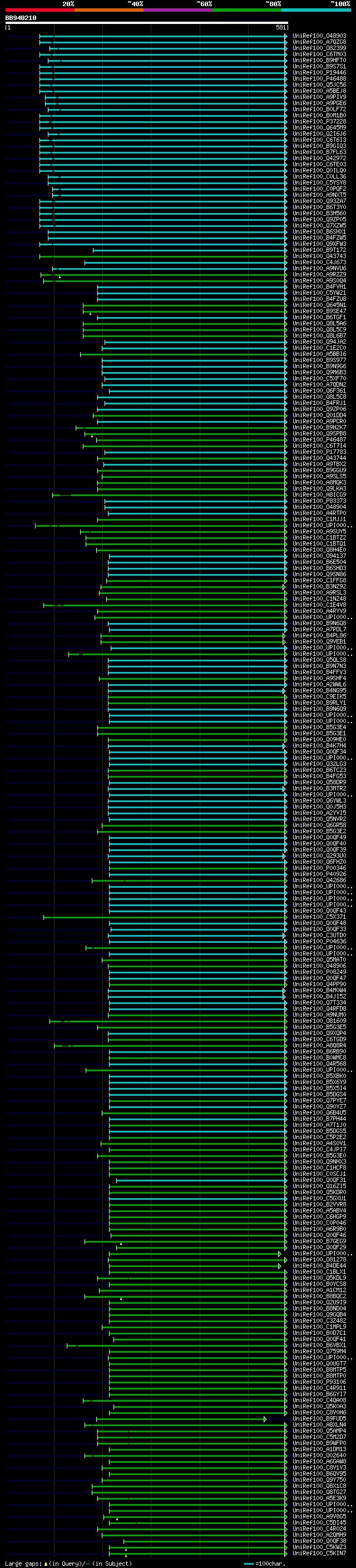Select hit label UniRef100_A5E3K9
The height and width of the screenshot is (1568, 356).
[x=319, y=1498]
